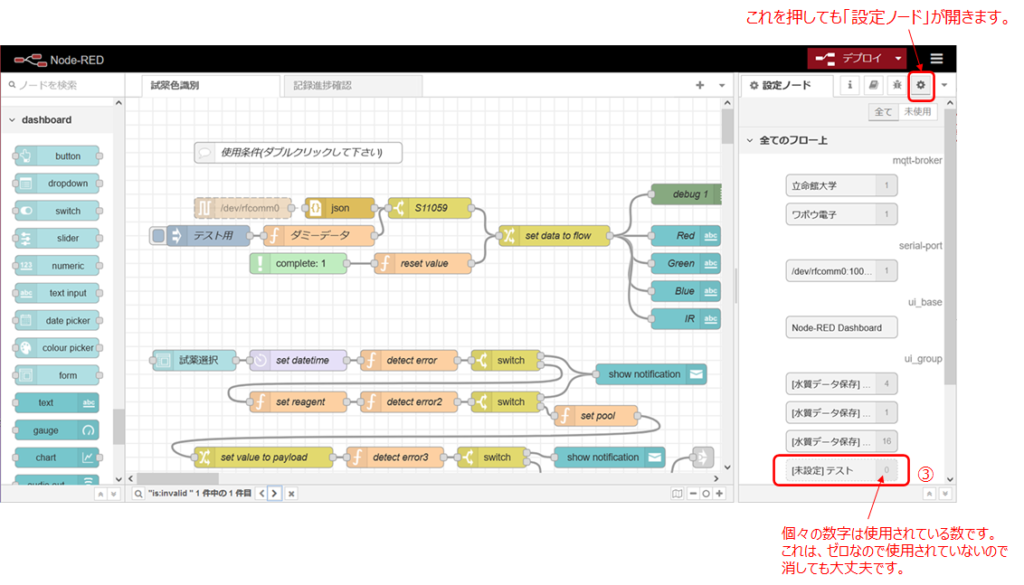This screenshot has width=1024, height=585.
Task: Collapse the dashboard palette category
Action: click(12, 120)
